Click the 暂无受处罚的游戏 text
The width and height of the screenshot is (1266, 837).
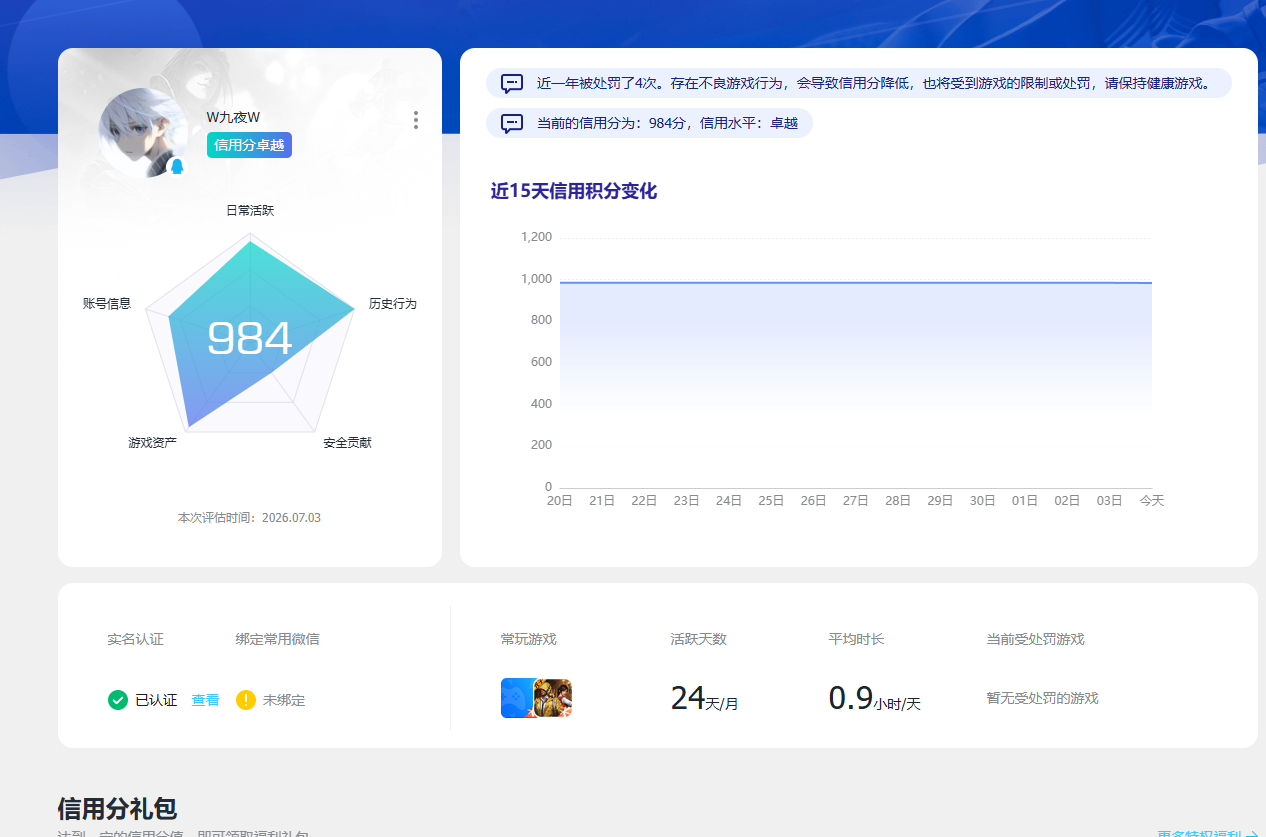point(1042,698)
